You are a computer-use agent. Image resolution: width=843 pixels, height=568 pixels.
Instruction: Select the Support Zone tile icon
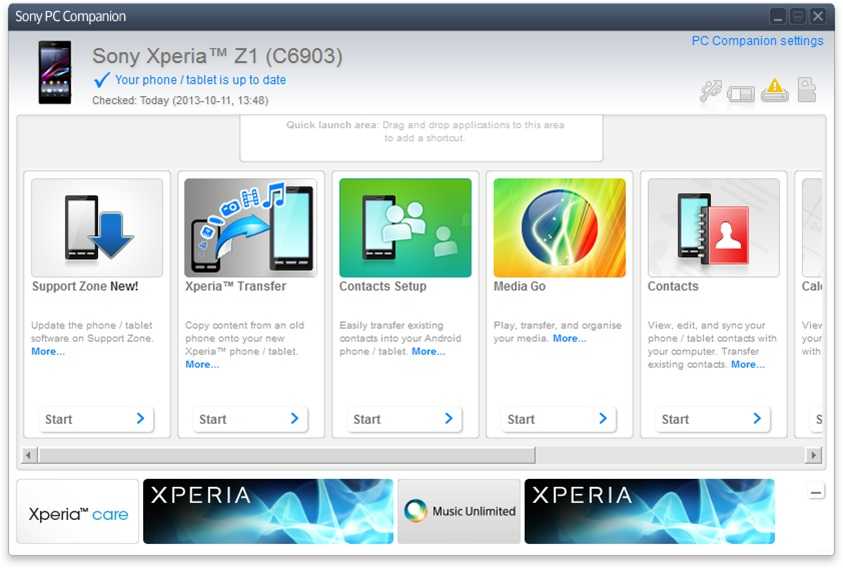tap(97, 228)
